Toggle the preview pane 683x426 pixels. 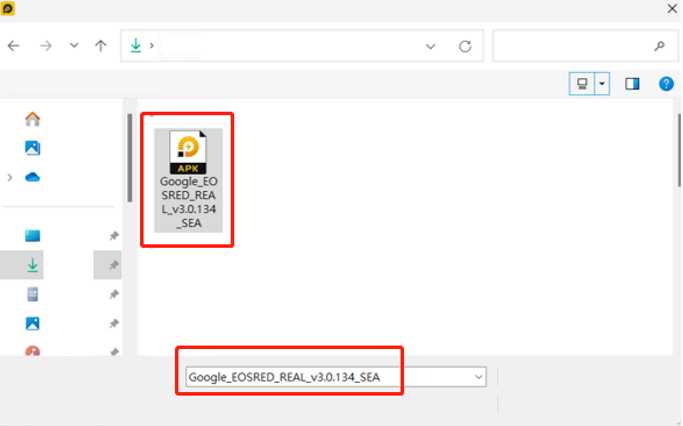632,84
